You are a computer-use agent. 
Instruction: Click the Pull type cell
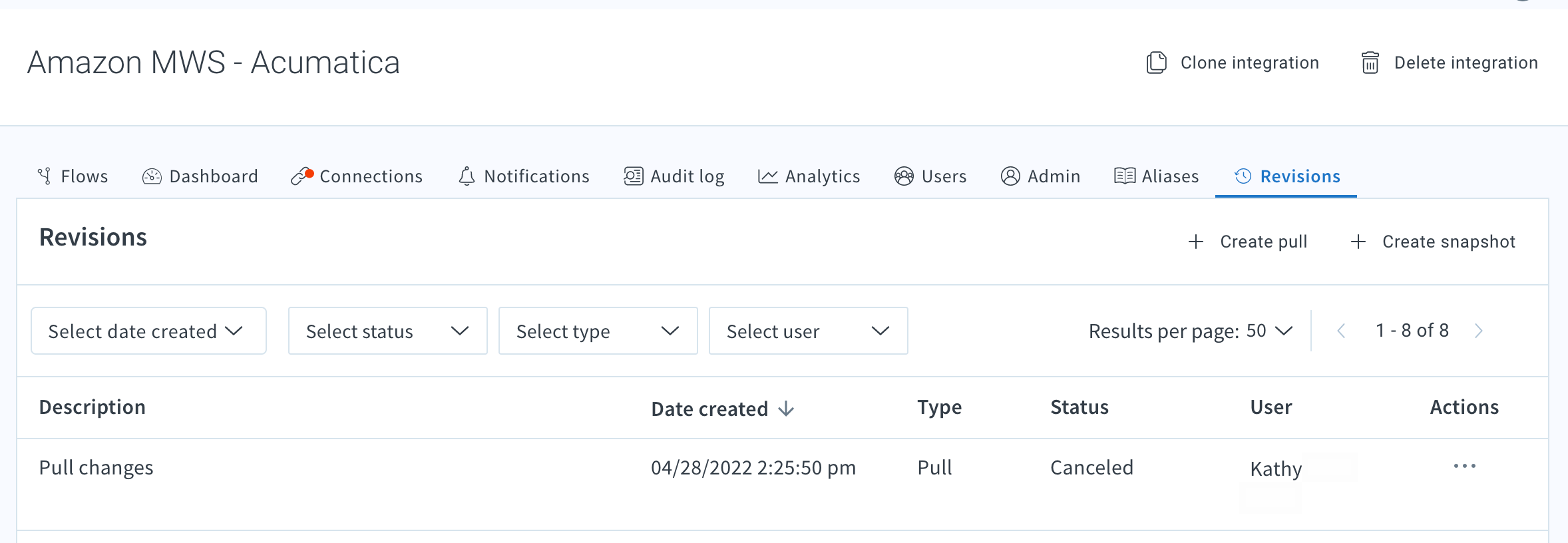(935, 468)
